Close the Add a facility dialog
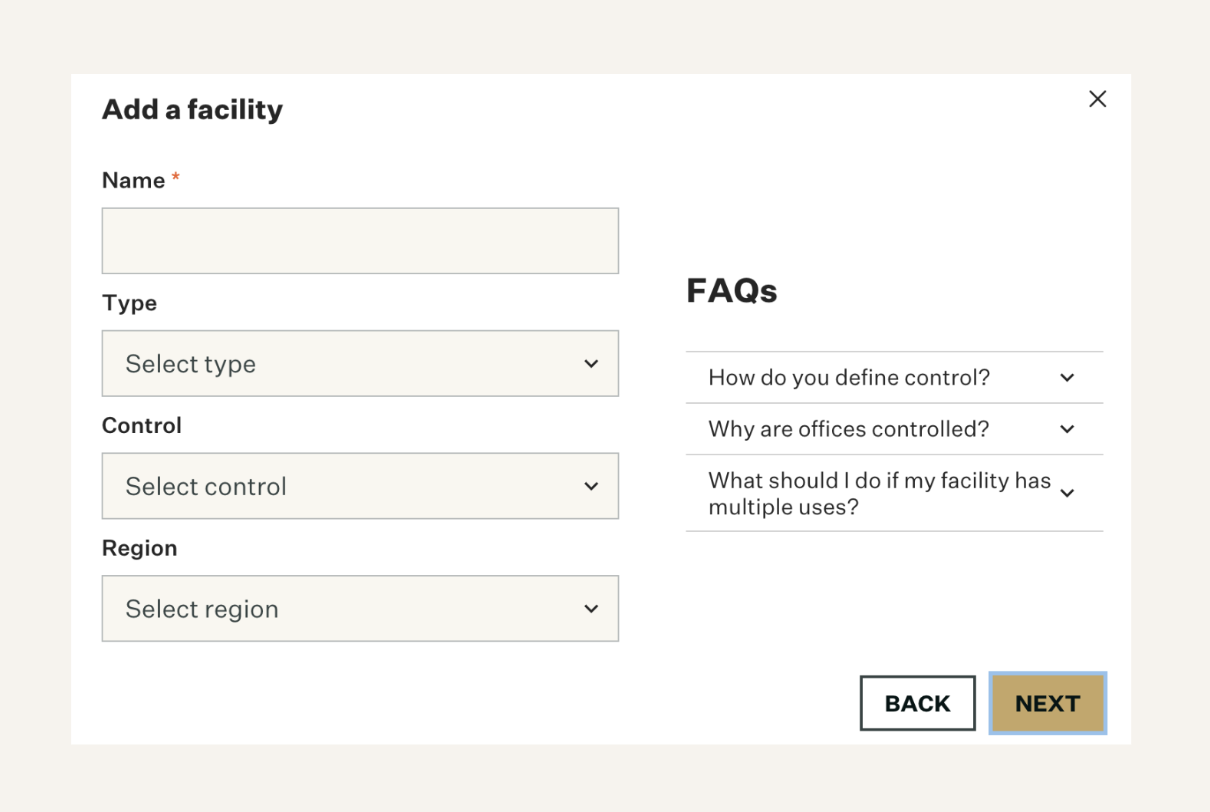The width and height of the screenshot is (1210, 812). 1097,99
